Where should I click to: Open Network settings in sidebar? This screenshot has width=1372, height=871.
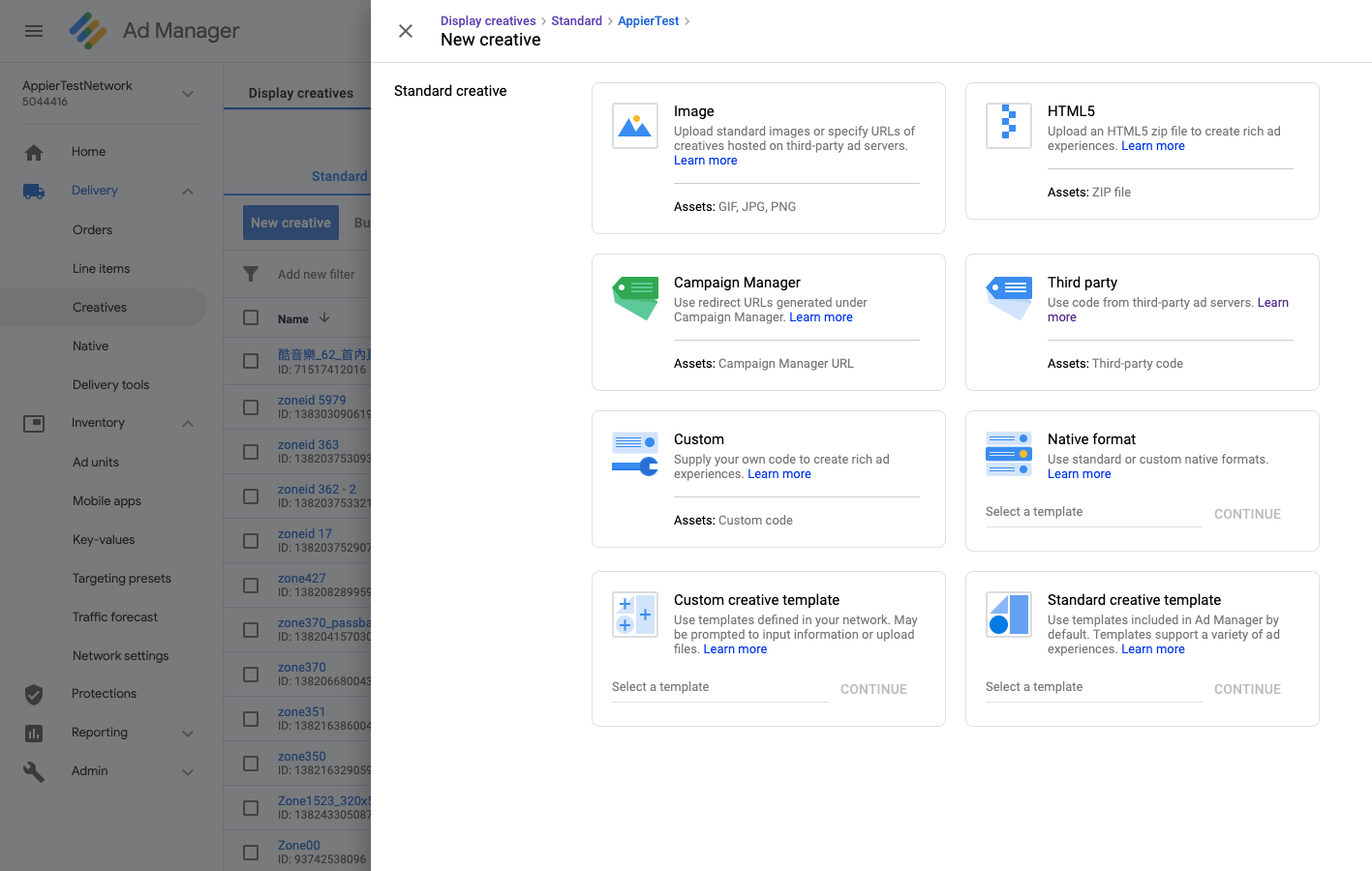(x=121, y=655)
